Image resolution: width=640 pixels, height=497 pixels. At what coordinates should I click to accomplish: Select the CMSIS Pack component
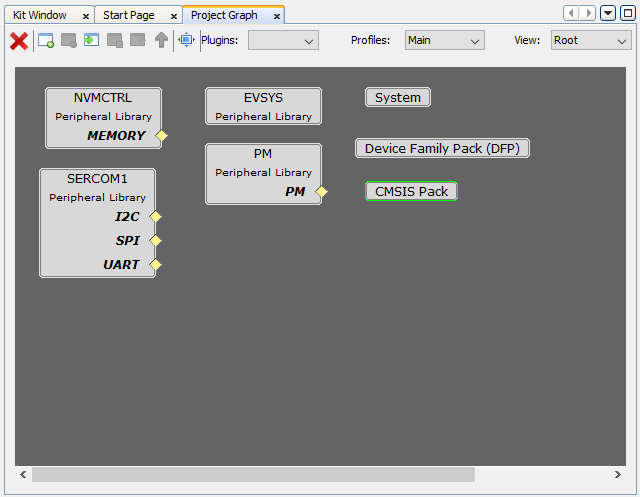point(411,192)
